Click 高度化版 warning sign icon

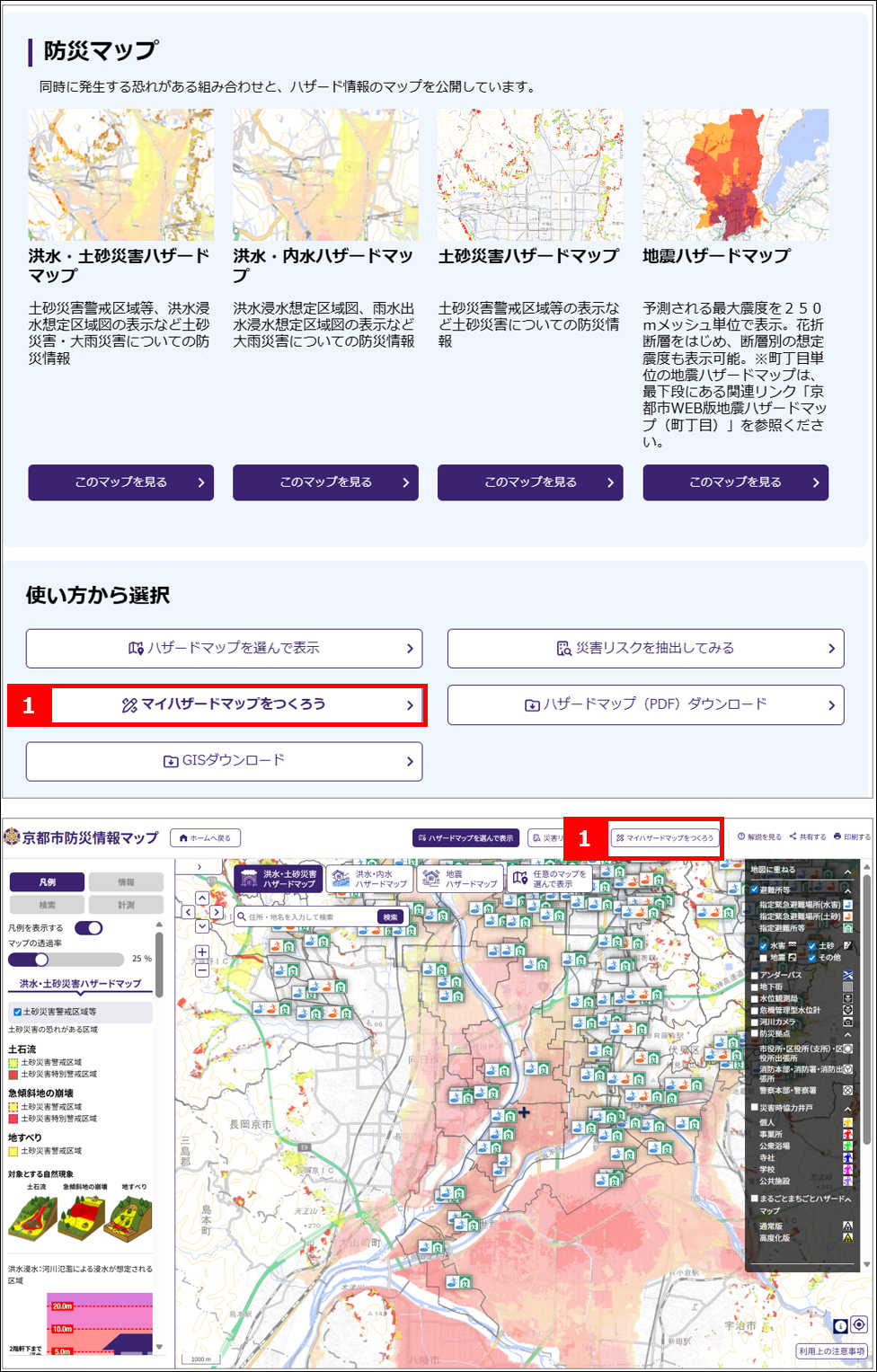point(847,1237)
